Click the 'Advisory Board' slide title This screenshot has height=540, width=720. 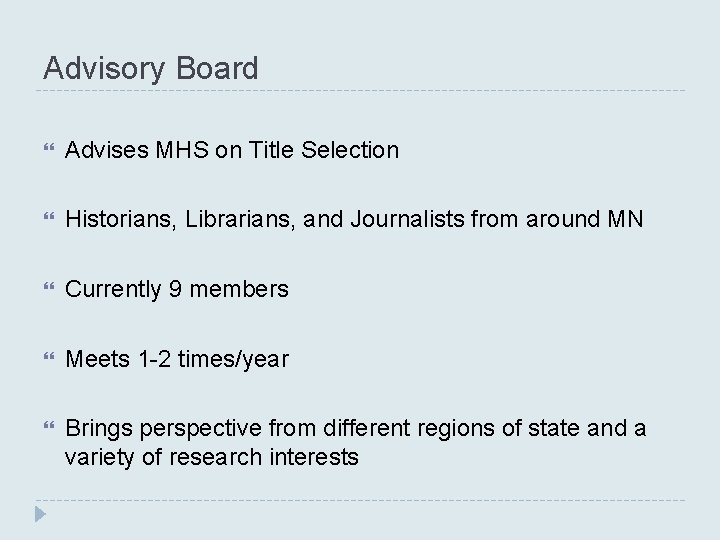[x=150, y=68]
